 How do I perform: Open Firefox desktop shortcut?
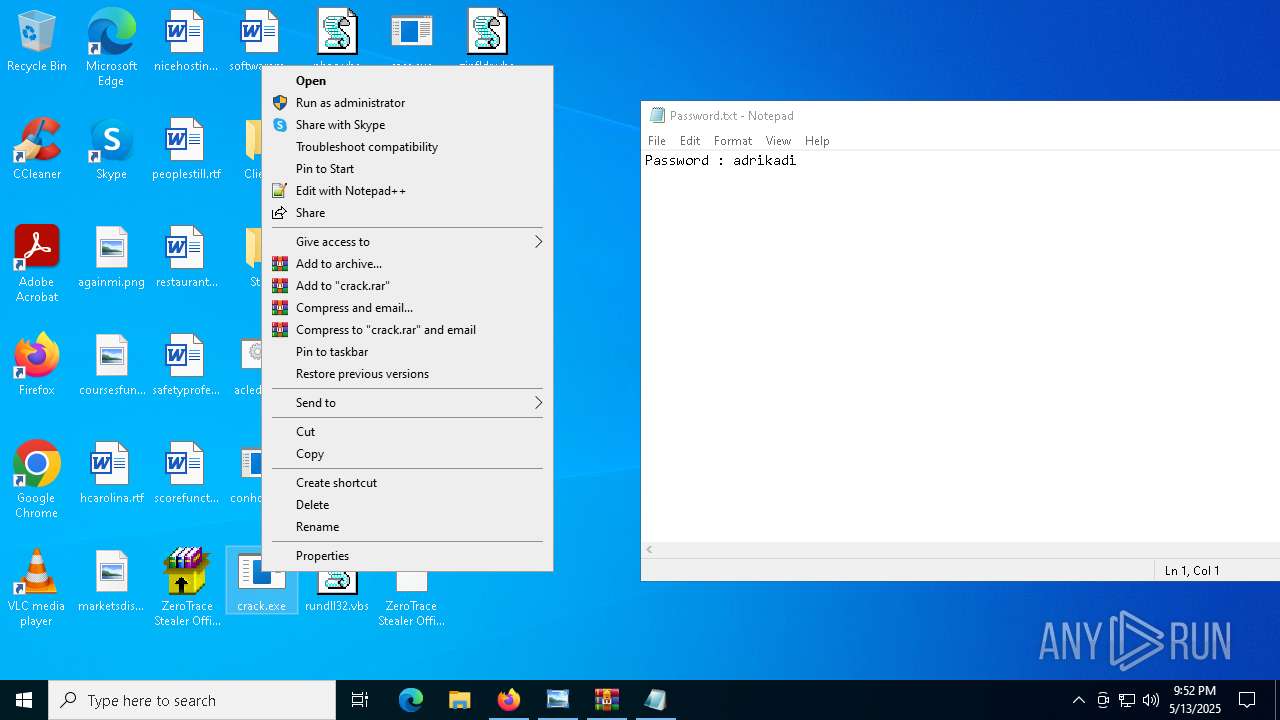click(37, 366)
